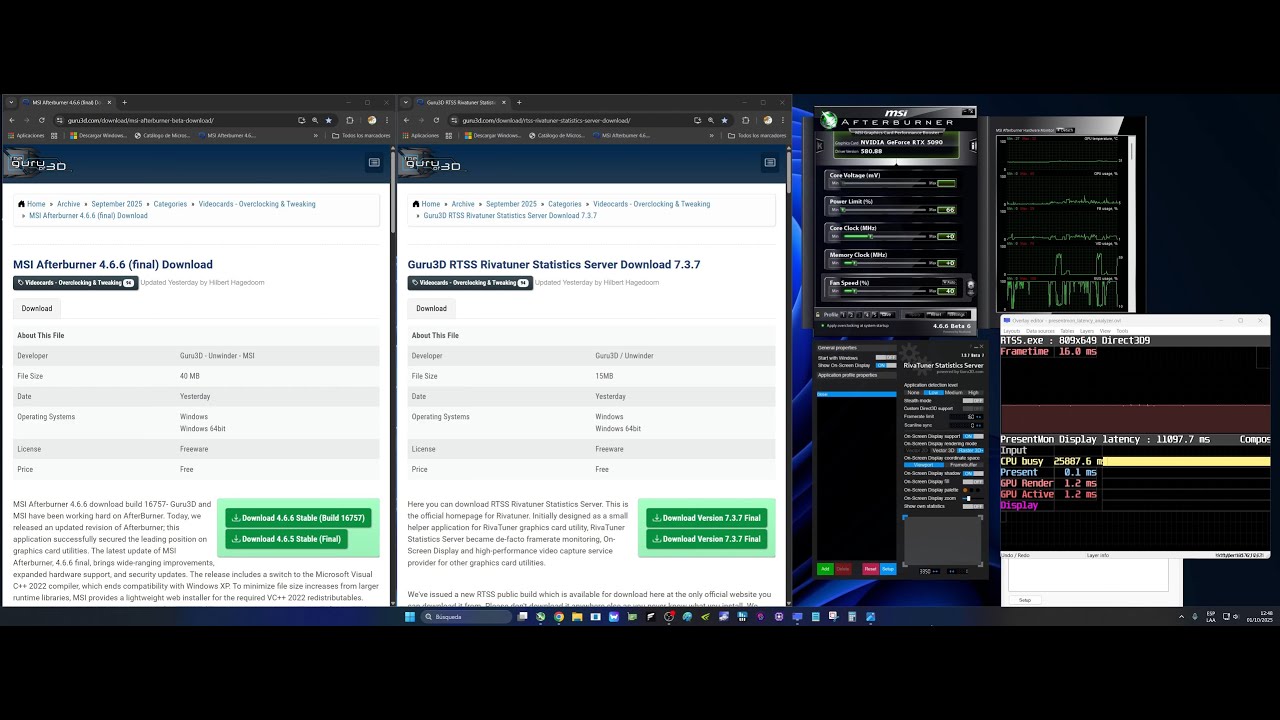Click the first Download Version 7.3.7 Final button
The height and width of the screenshot is (720, 1280).
[x=707, y=518]
